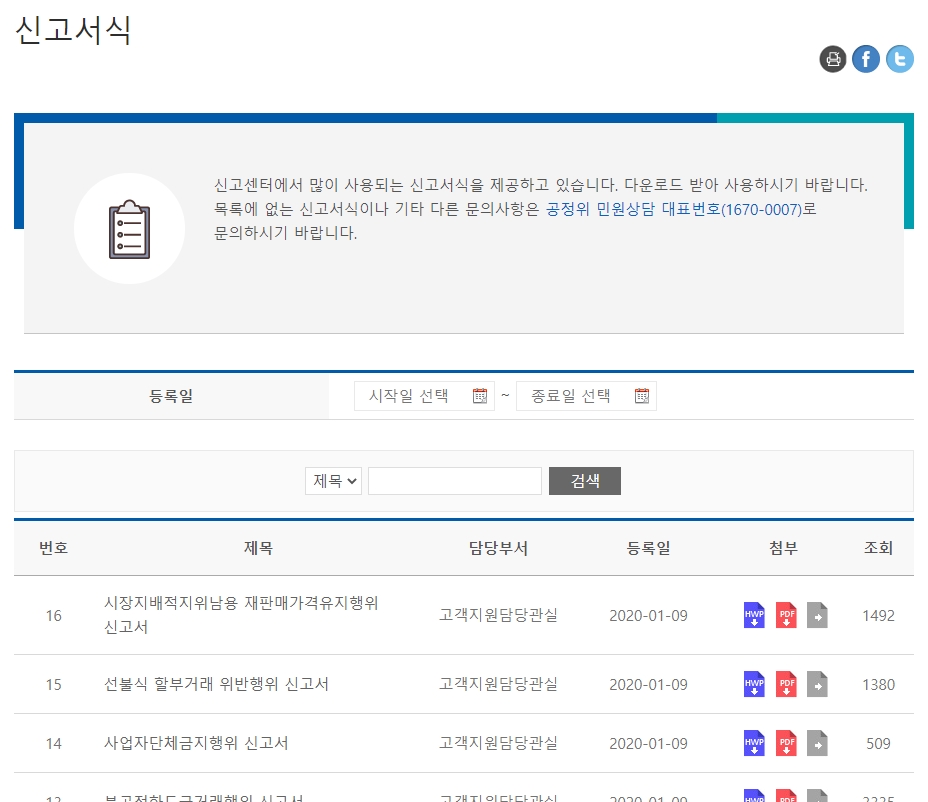Download HWP file for 불공정하도급거래행위 신고서
Viewport: 928px width, 802px height.
pyautogui.click(x=753, y=796)
